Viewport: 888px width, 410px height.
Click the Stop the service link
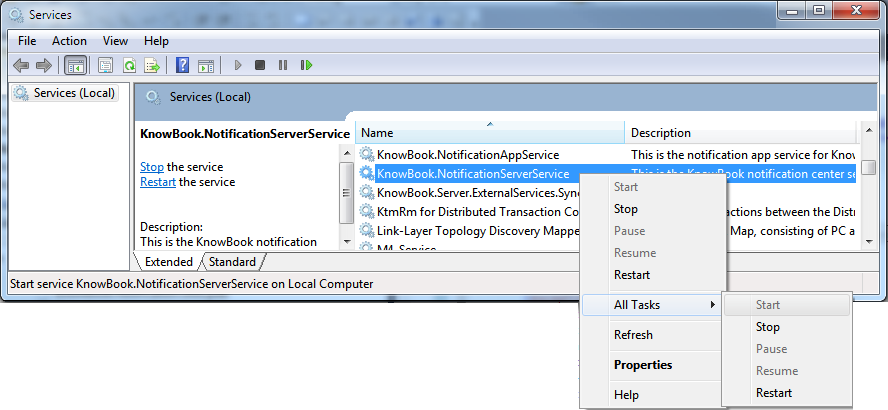152,167
